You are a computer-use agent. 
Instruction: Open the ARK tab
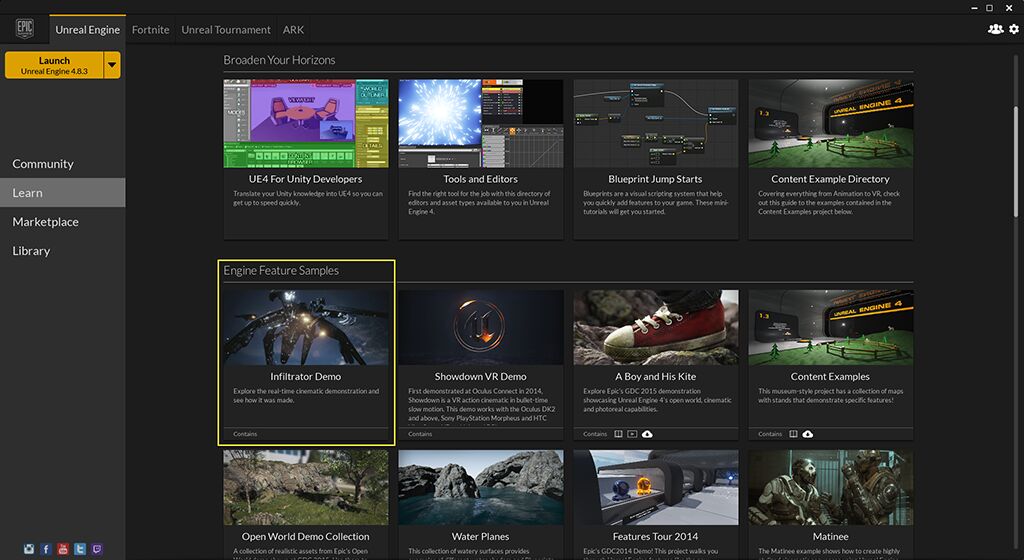point(293,30)
